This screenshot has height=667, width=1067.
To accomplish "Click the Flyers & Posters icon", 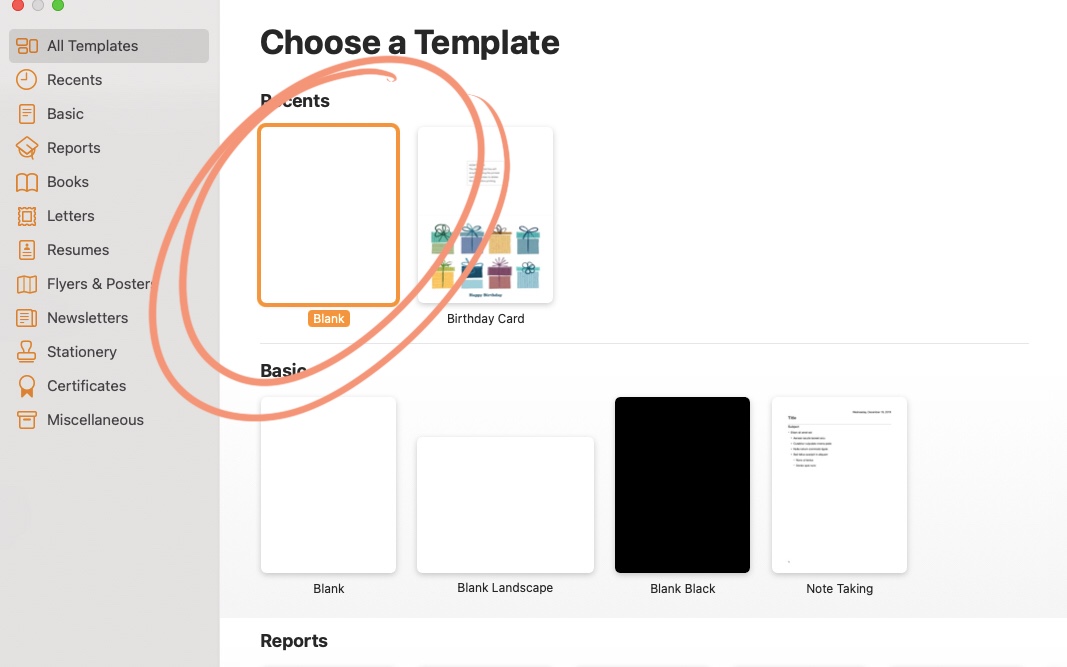I will (x=27, y=284).
